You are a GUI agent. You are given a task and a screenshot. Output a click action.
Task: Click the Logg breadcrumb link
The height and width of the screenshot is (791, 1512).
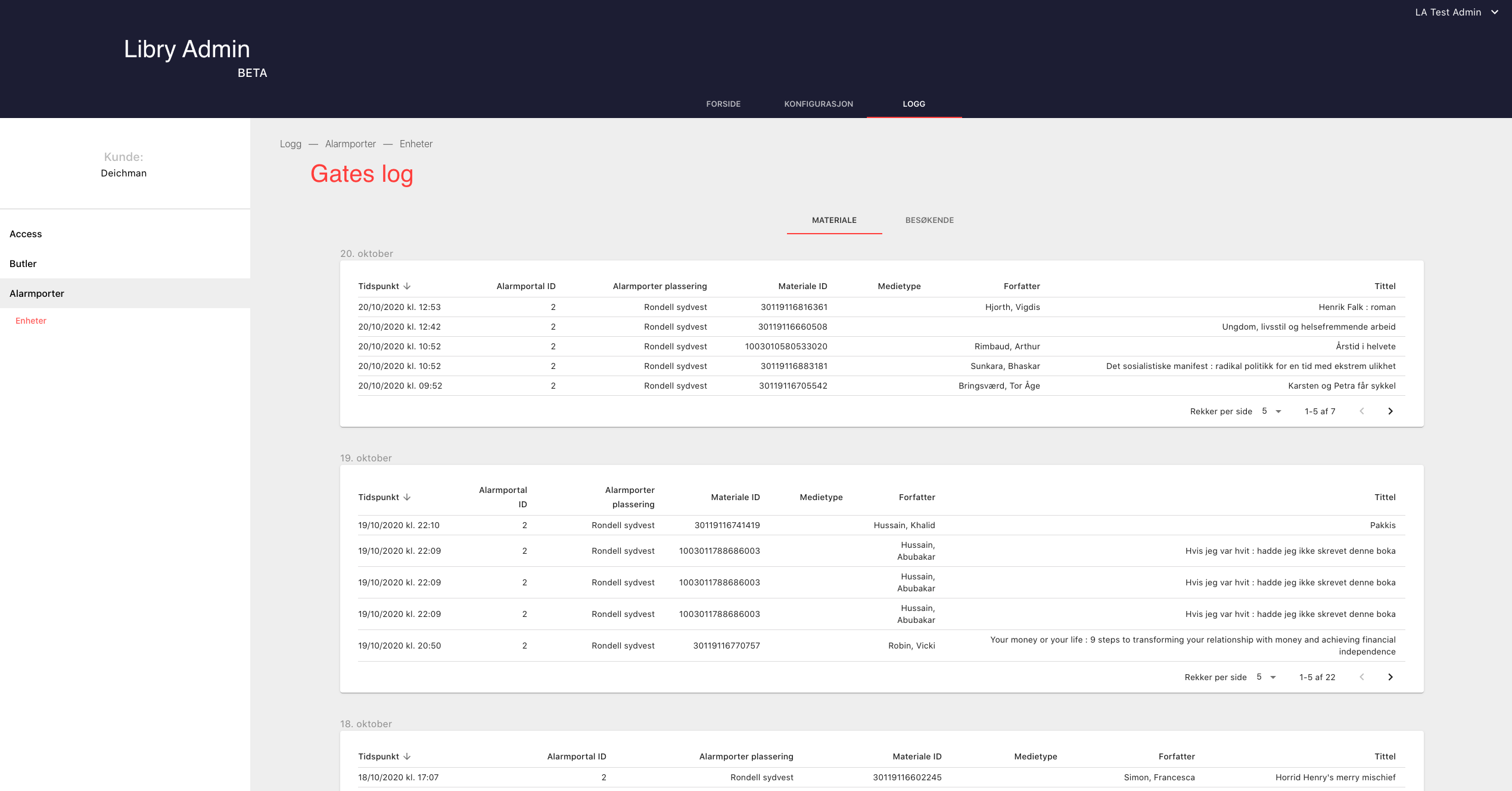tap(291, 144)
